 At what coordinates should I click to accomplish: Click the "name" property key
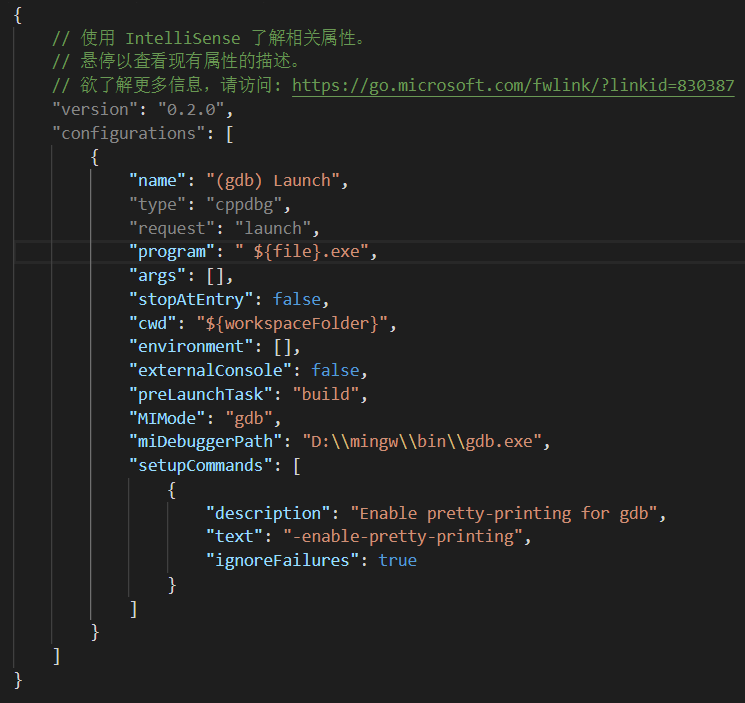pos(157,180)
